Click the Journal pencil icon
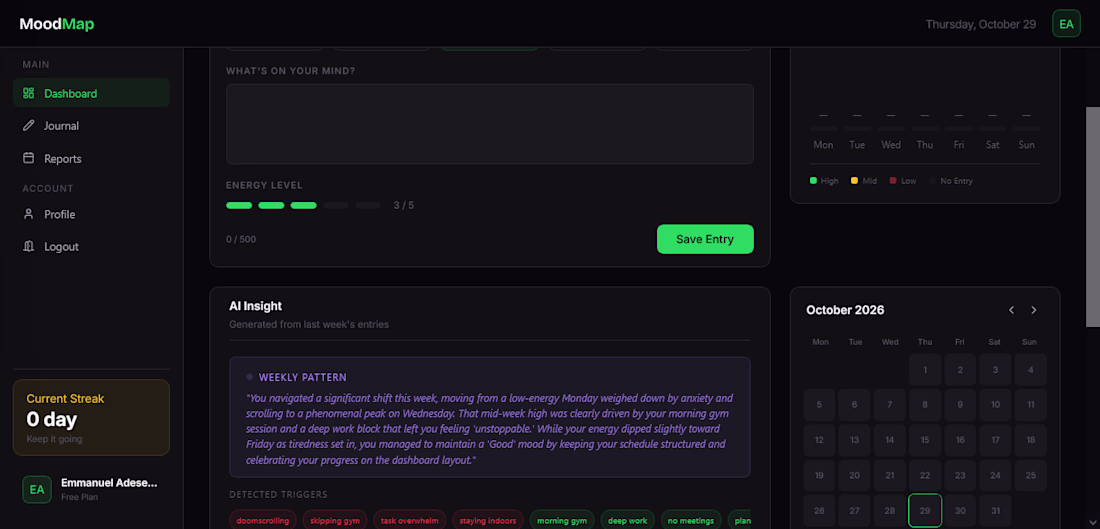 (x=29, y=126)
